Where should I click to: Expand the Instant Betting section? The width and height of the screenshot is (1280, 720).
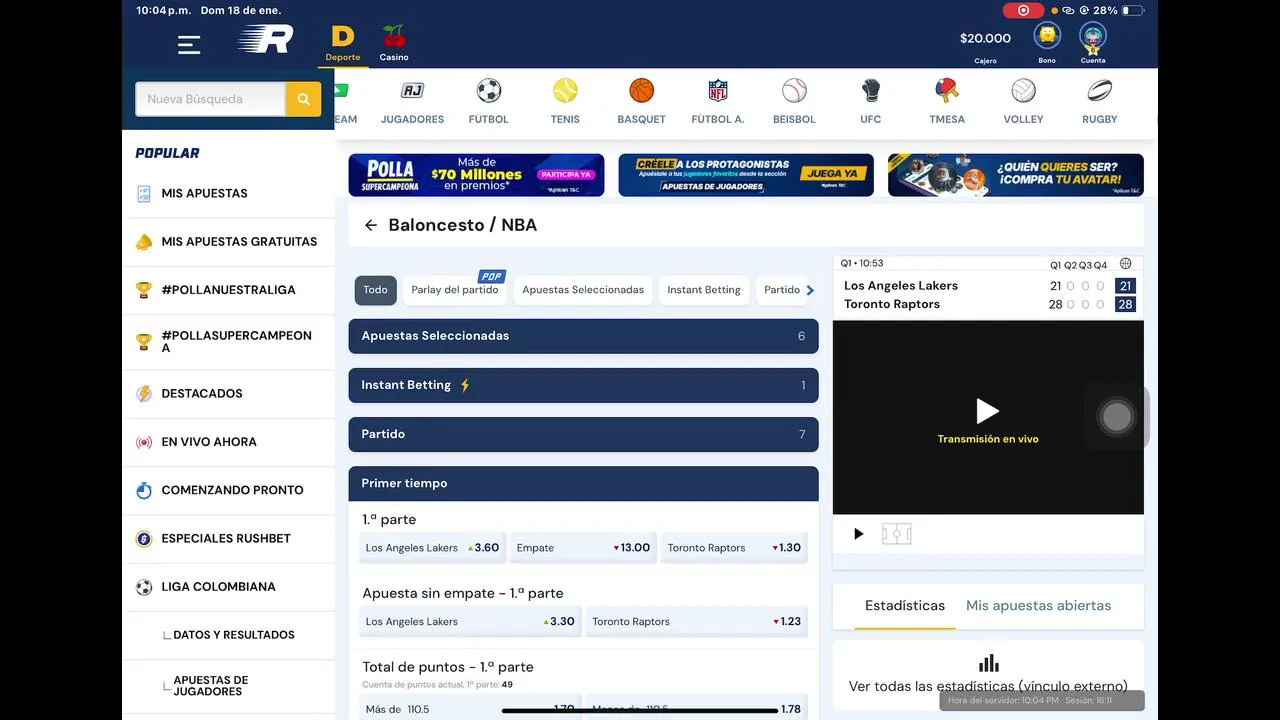coord(583,385)
